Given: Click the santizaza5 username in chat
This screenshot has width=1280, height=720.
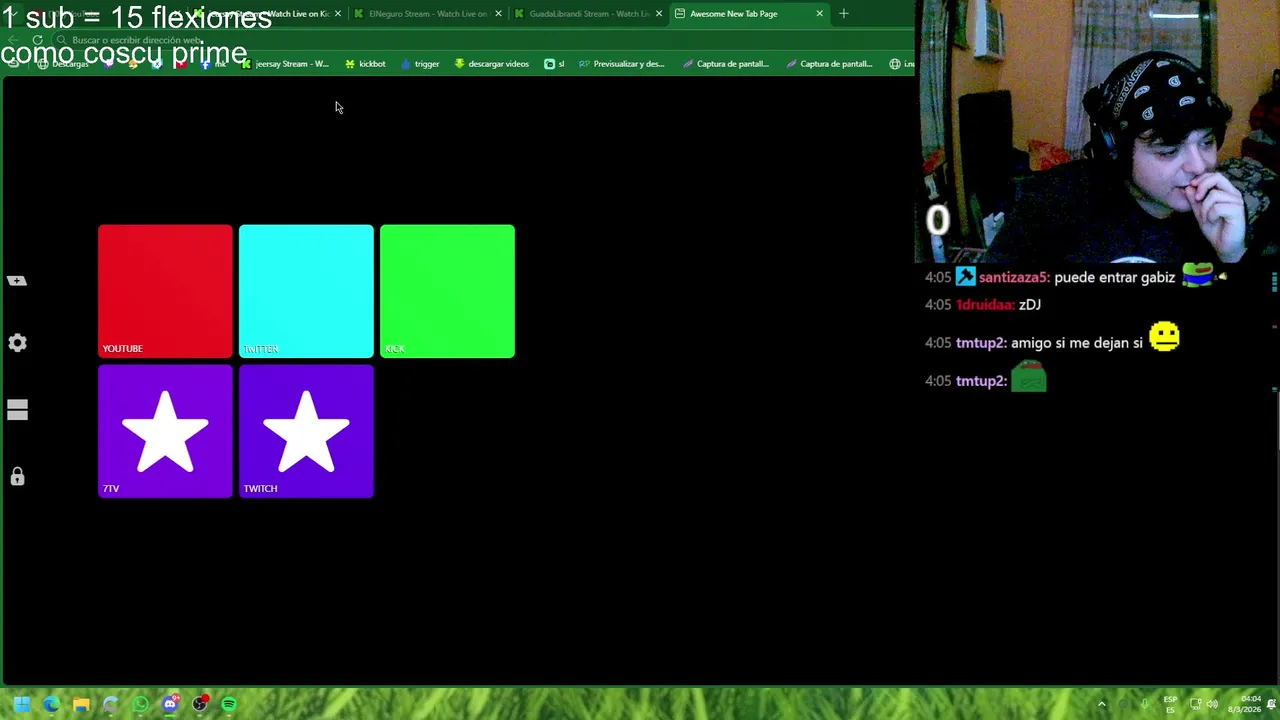Looking at the screenshot, I should click(1012, 278).
